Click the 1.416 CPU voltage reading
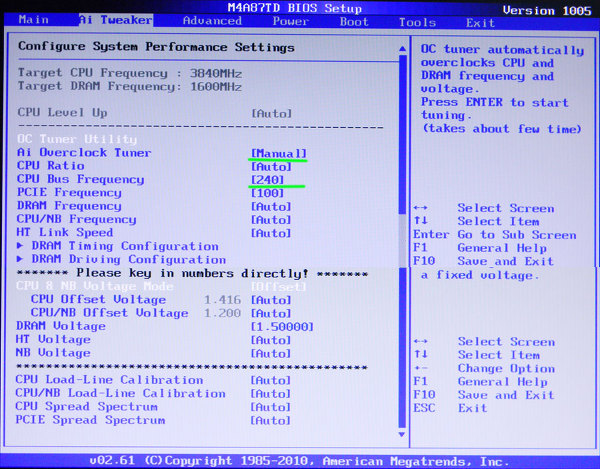This screenshot has height=469, width=600. (x=222, y=300)
